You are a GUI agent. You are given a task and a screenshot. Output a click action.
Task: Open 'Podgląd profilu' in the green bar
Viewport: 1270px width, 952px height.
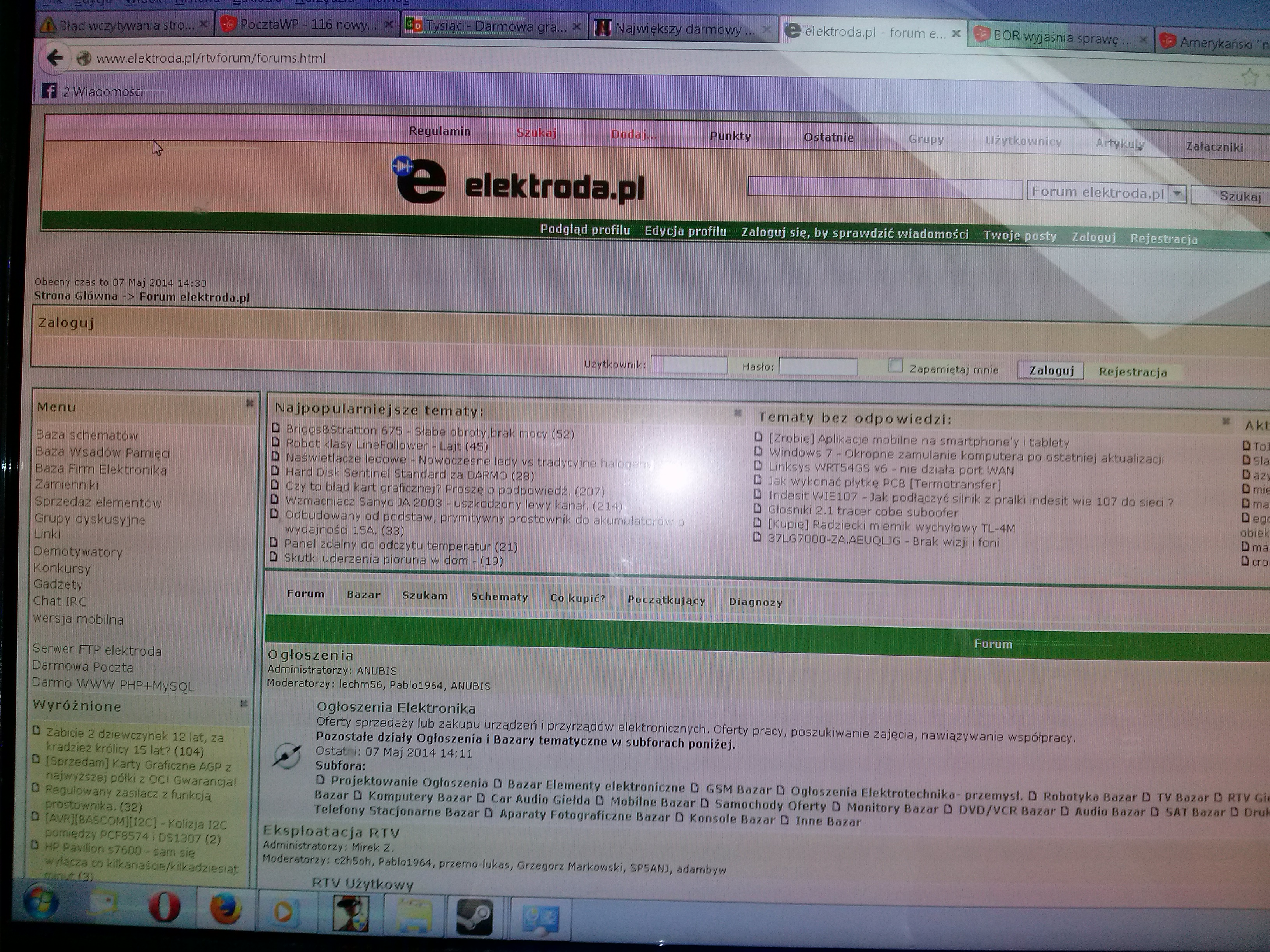tap(585, 229)
